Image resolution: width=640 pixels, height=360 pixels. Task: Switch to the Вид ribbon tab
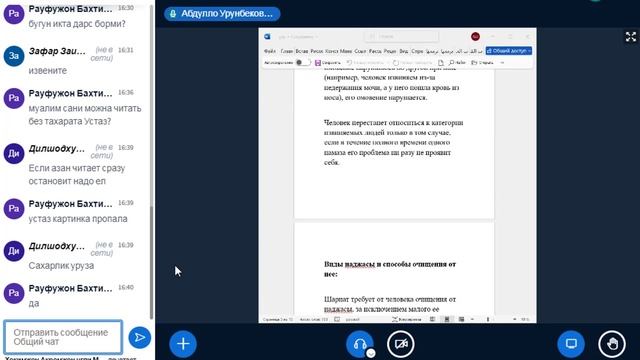coord(404,51)
